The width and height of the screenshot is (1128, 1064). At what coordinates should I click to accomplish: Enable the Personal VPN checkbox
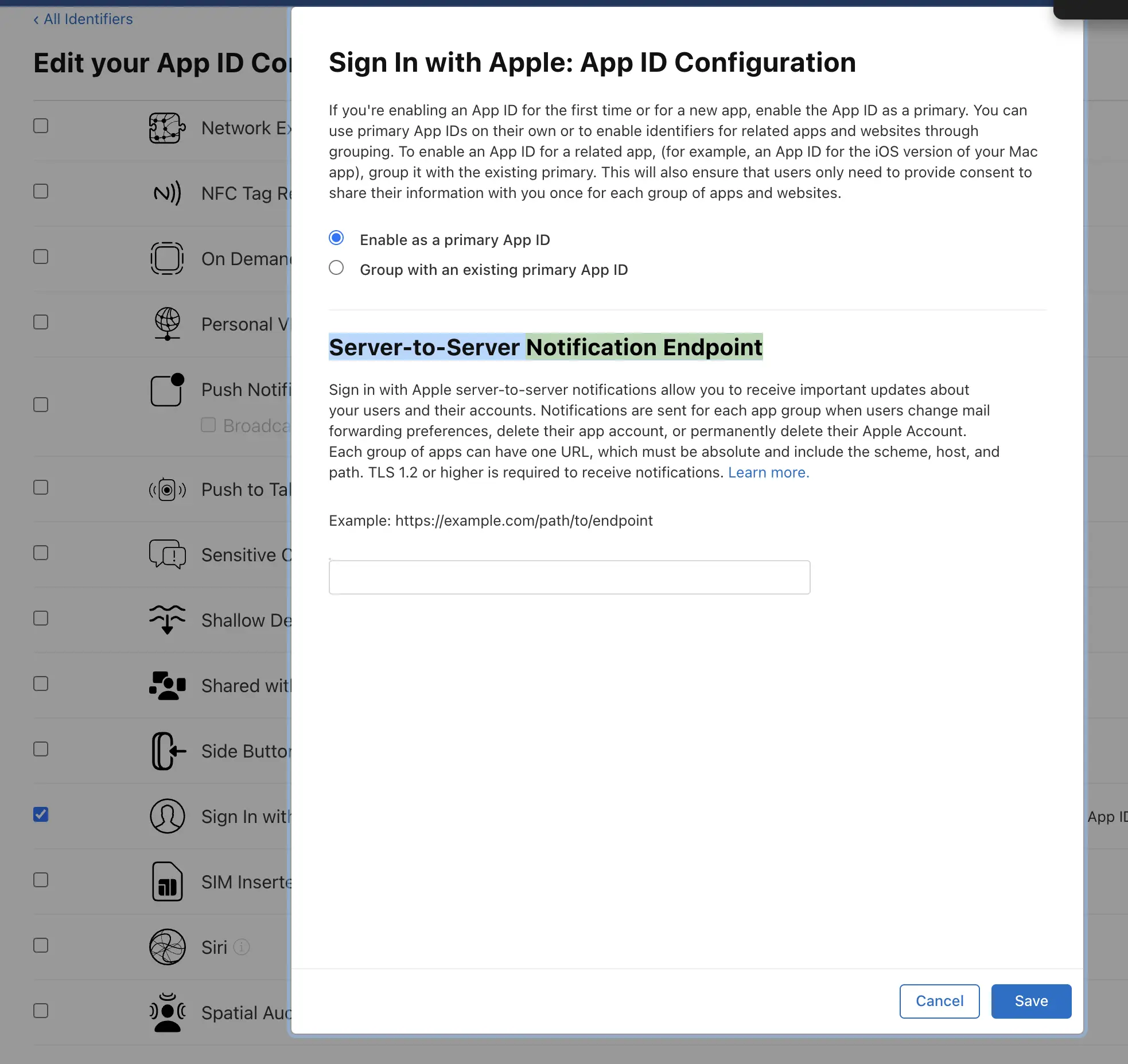[x=41, y=322]
